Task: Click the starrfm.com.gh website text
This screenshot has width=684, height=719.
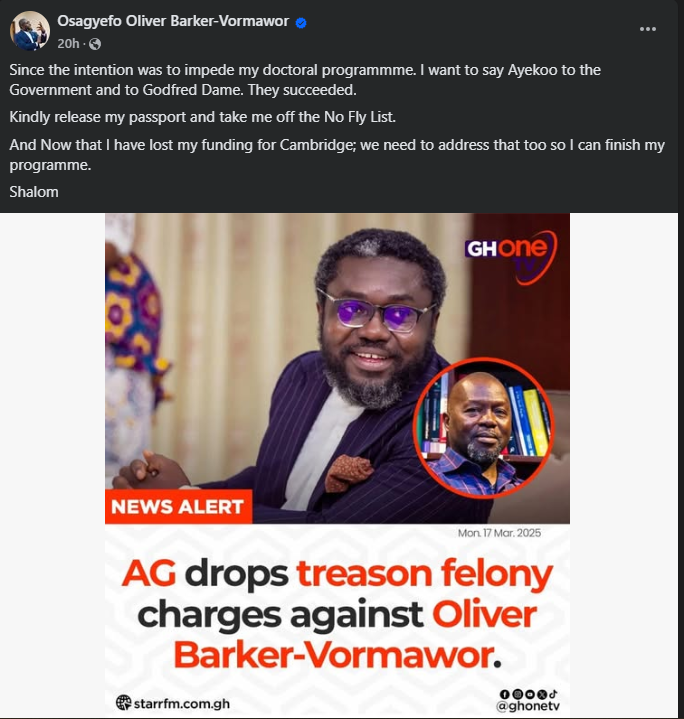Action: [182, 703]
